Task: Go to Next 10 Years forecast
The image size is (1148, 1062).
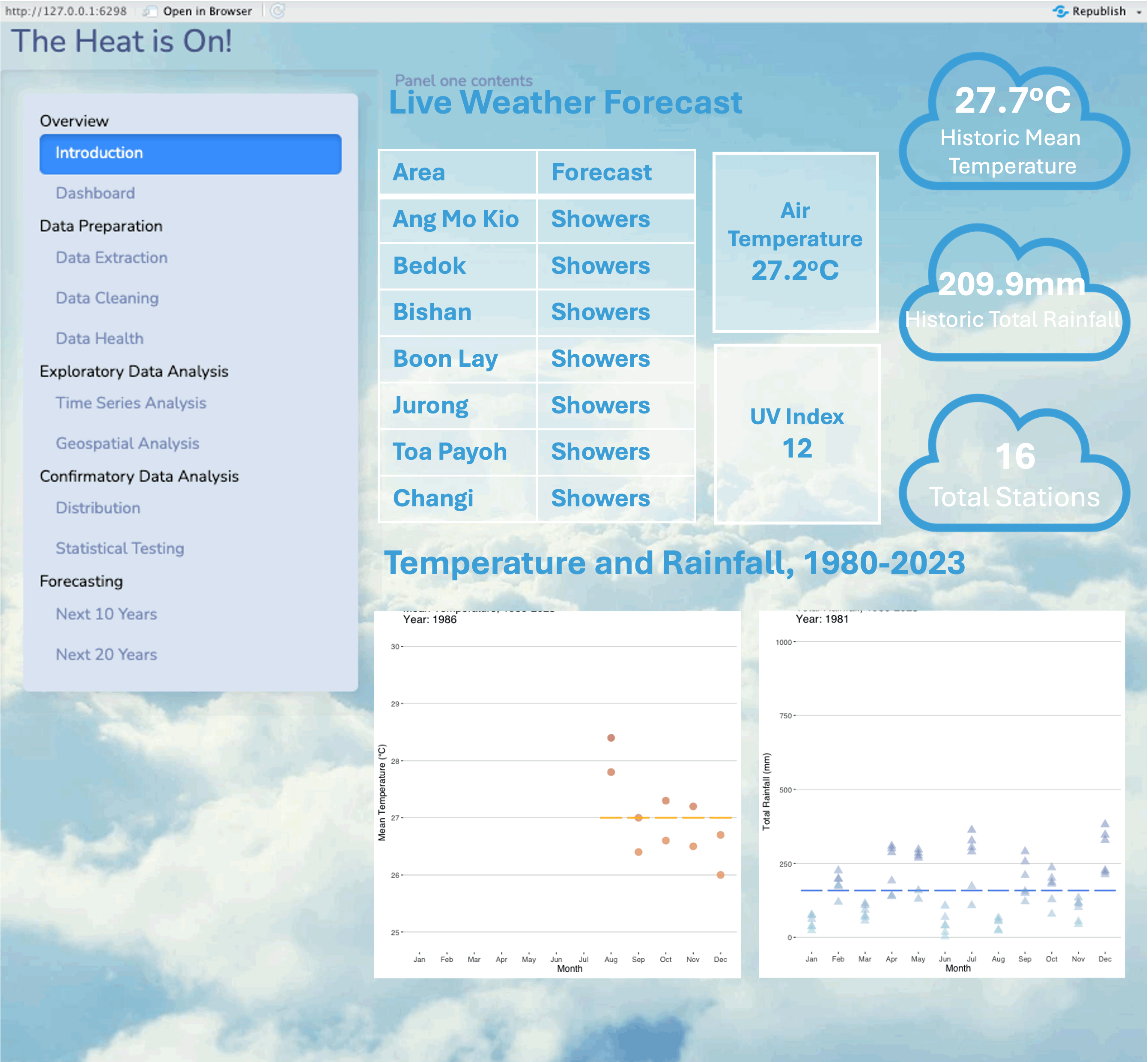Action: pyautogui.click(x=106, y=614)
